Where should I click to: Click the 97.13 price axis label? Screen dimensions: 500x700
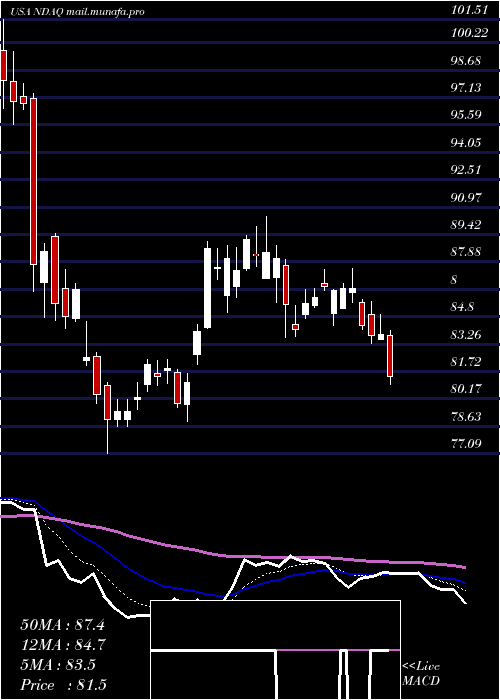coord(466,88)
